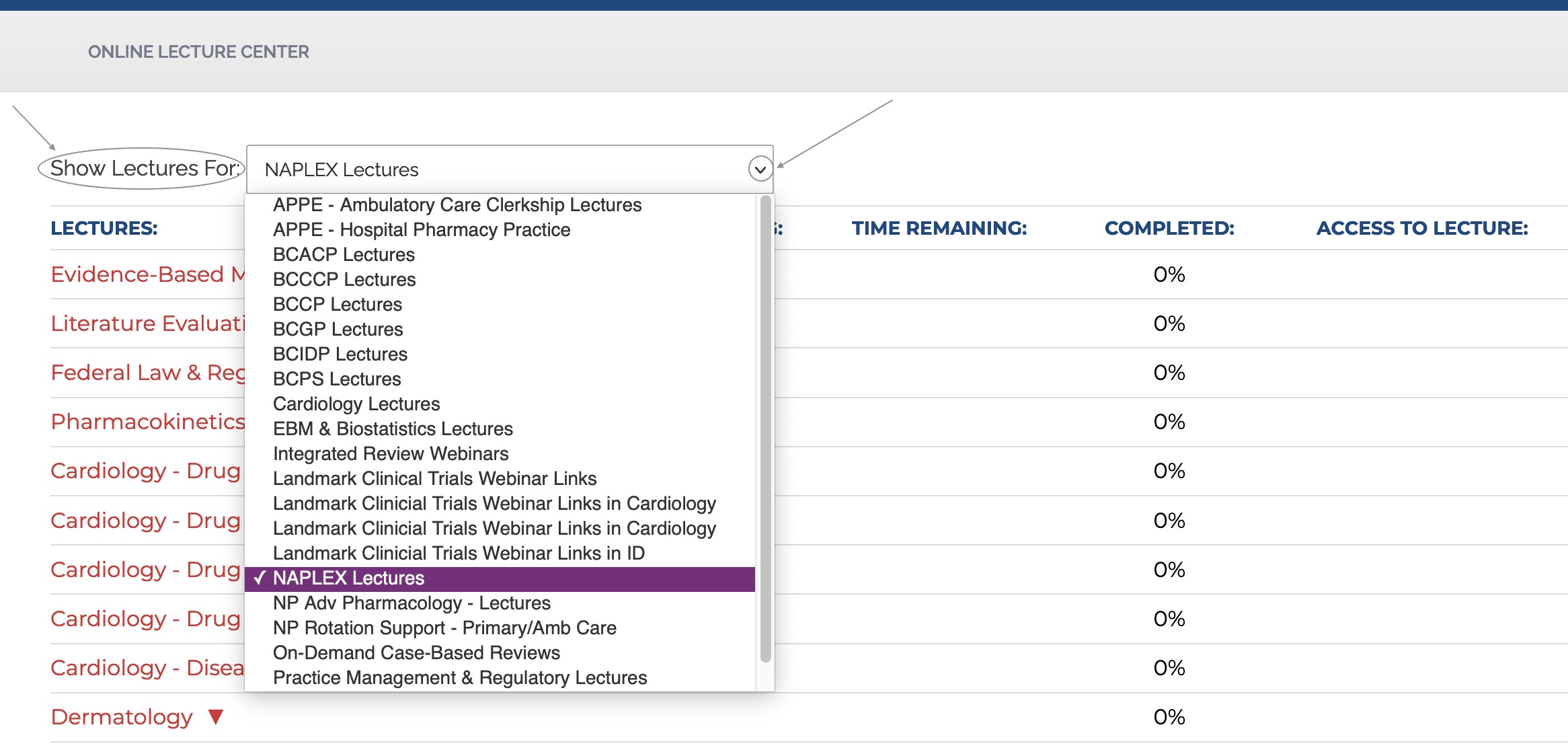Expand Dermatology with the red triangle
Viewport: 1568px width, 752px height.
point(216,717)
